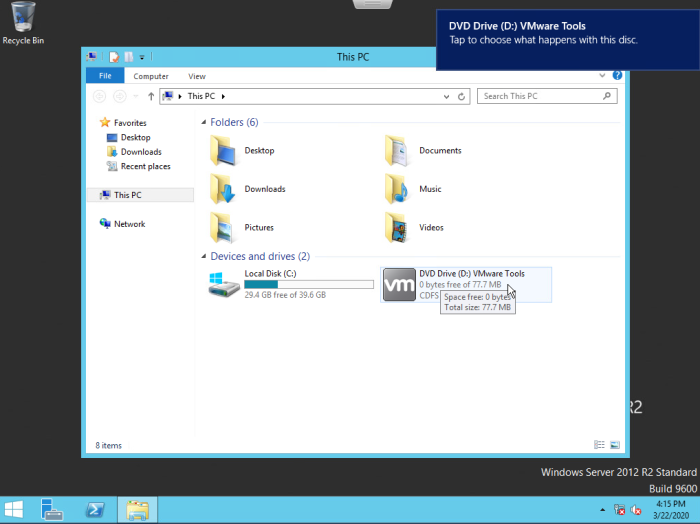Open the address bar history dropdown
This screenshot has width=700, height=524.
point(446,96)
